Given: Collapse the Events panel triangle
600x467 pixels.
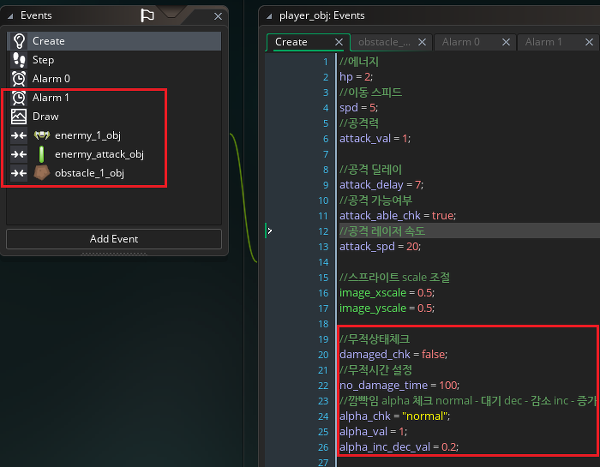Looking at the screenshot, I should click(x=11, y=16).
